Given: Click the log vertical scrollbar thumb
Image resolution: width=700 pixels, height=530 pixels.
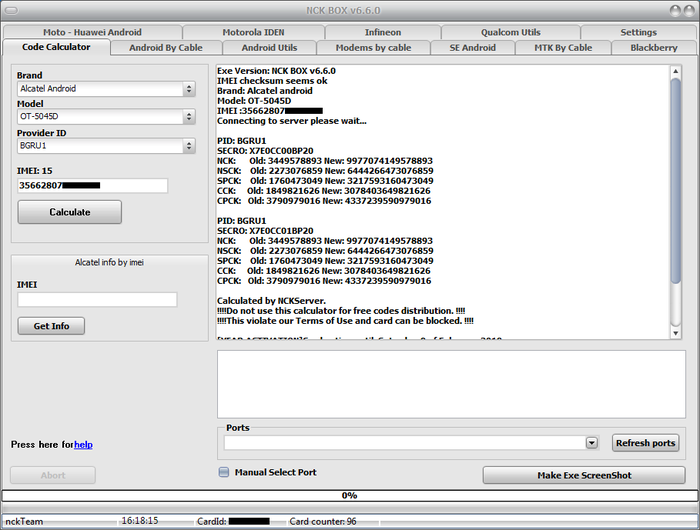Looking at the screenshot, I should pyautogui.click(x=676, y=181).
